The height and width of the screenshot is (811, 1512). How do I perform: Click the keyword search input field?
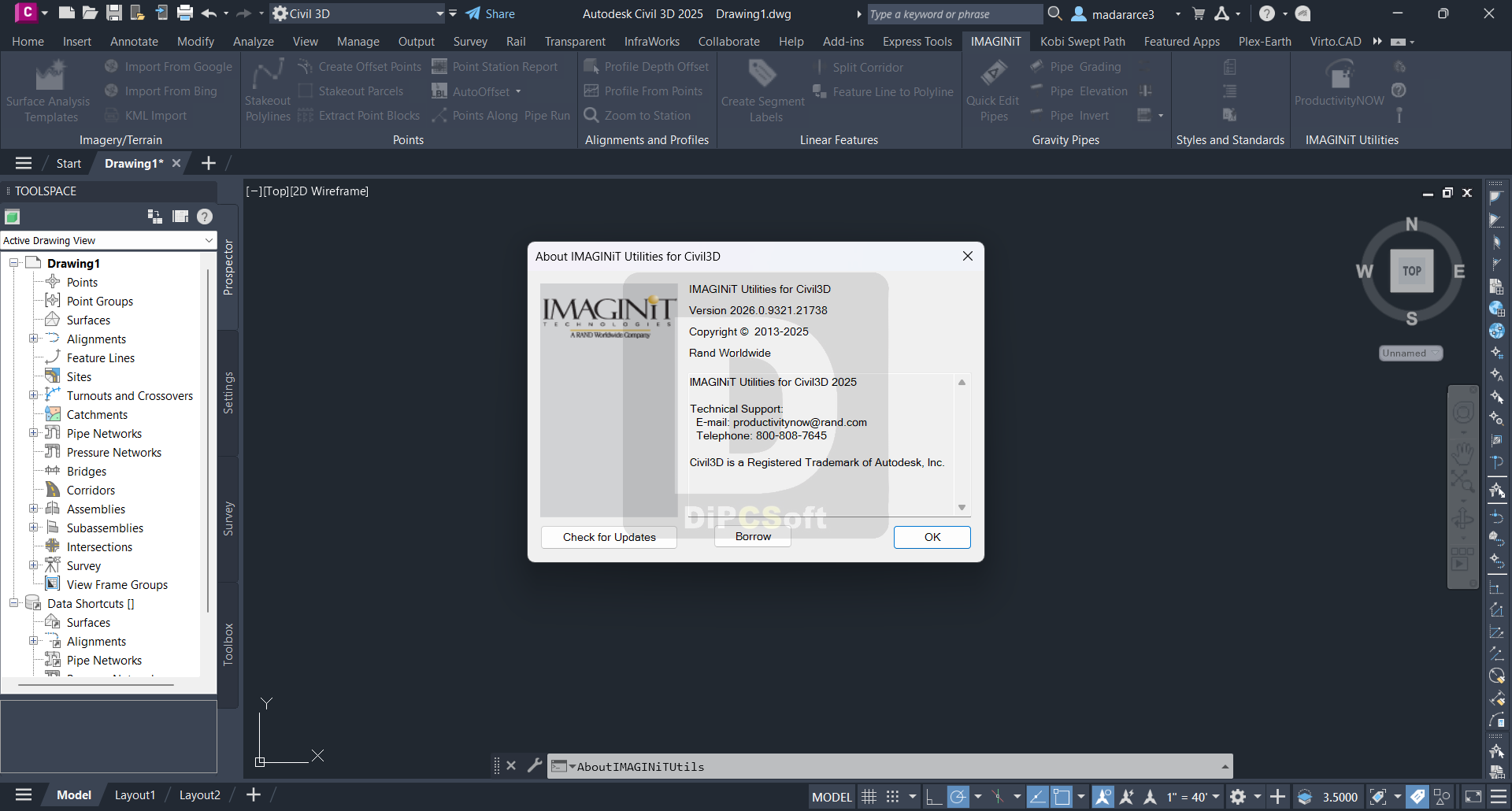[x=954, y=14]
